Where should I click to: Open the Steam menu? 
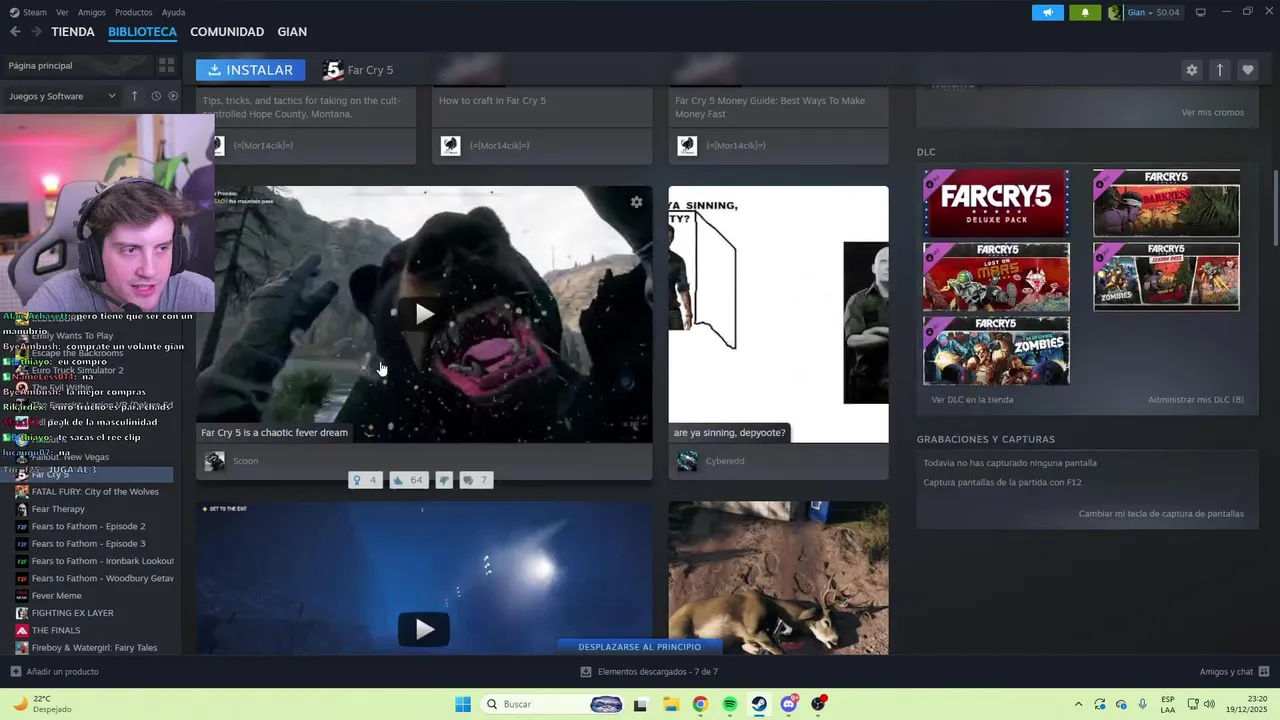pyautogui.click(x=29, y=12)
